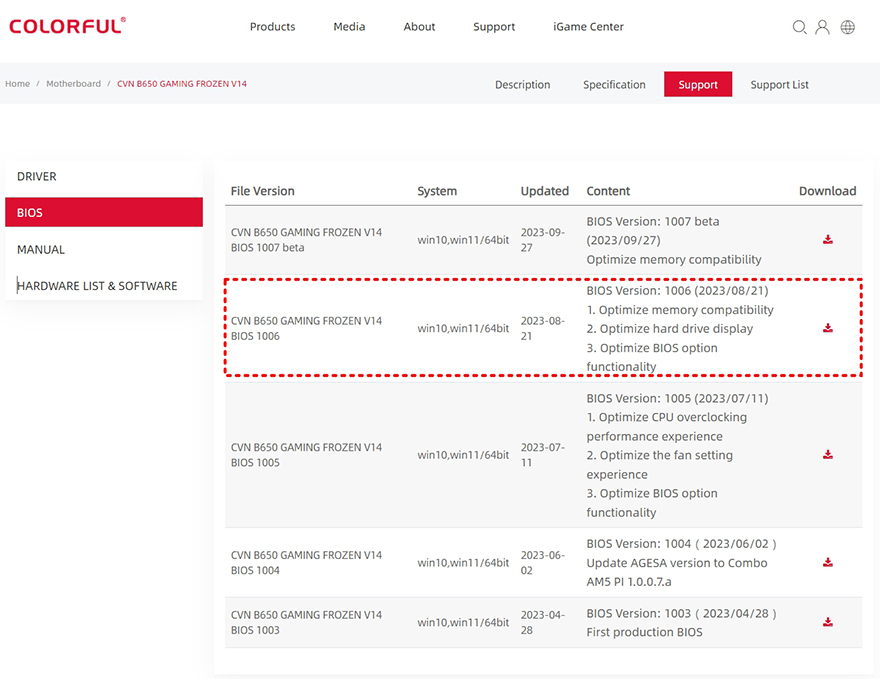Click the 2023-06-02 date cell

pyautogui.click(x=543, y=562)
